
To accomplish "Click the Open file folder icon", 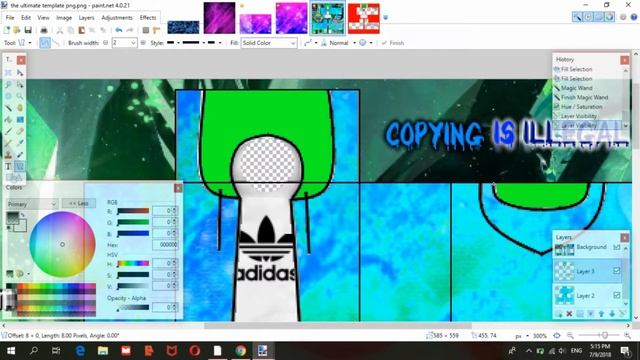I will (17, 30).
